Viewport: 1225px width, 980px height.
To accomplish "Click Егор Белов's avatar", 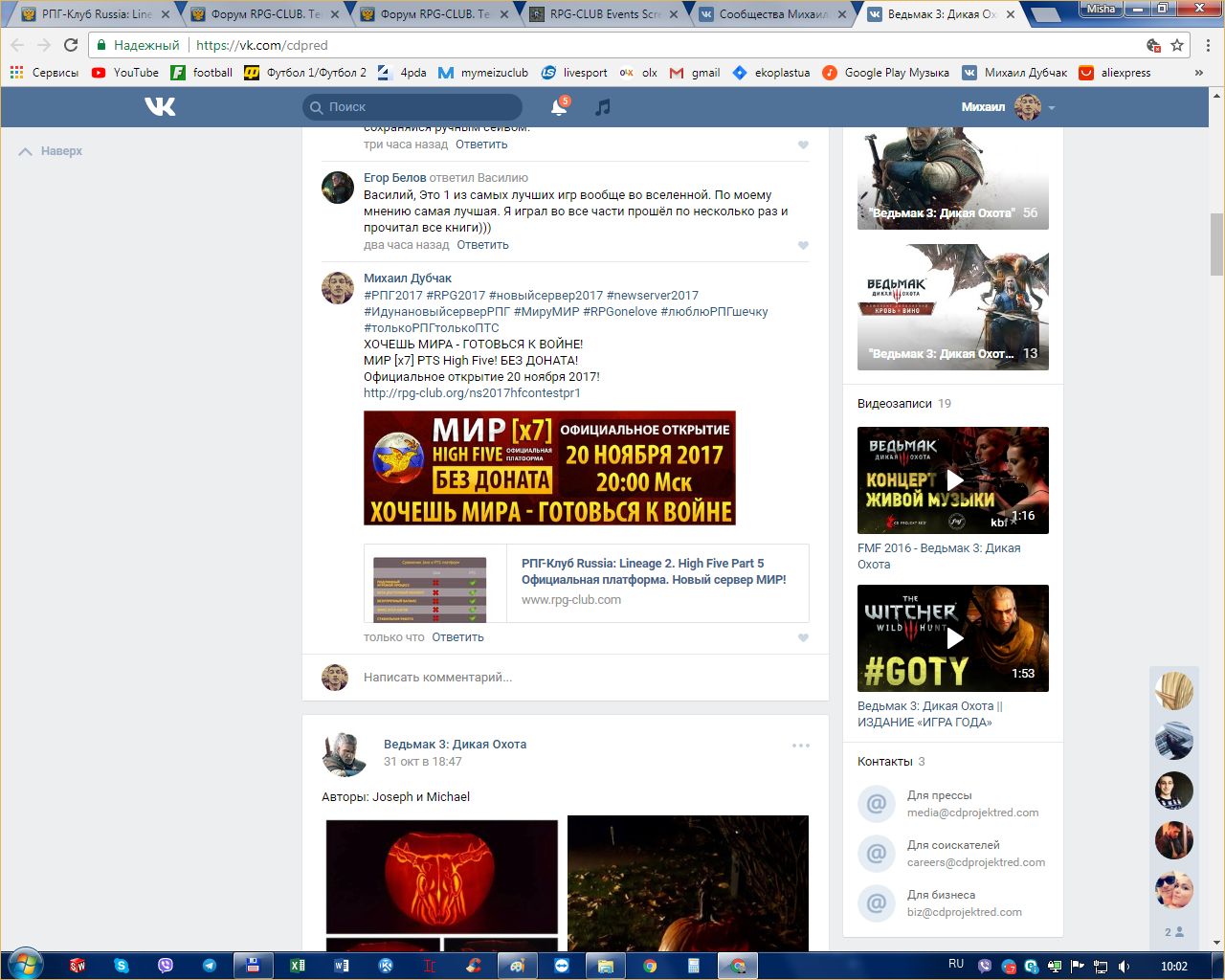I will [x=338, y=188].
